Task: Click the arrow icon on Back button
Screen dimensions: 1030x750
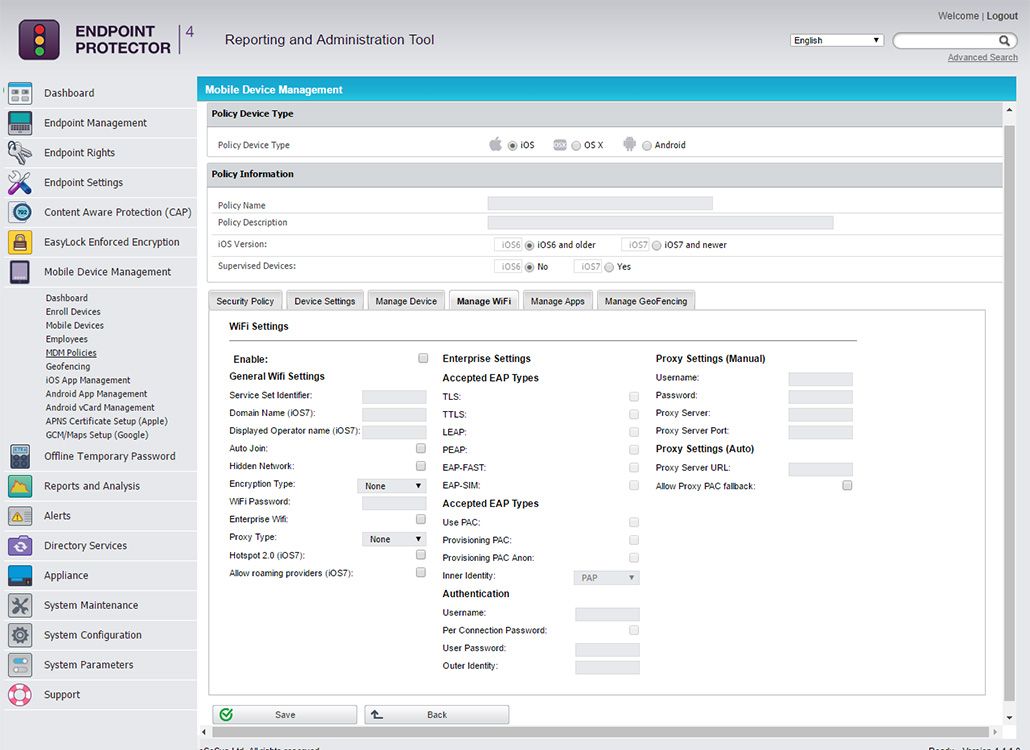Action: coord(377,715)
